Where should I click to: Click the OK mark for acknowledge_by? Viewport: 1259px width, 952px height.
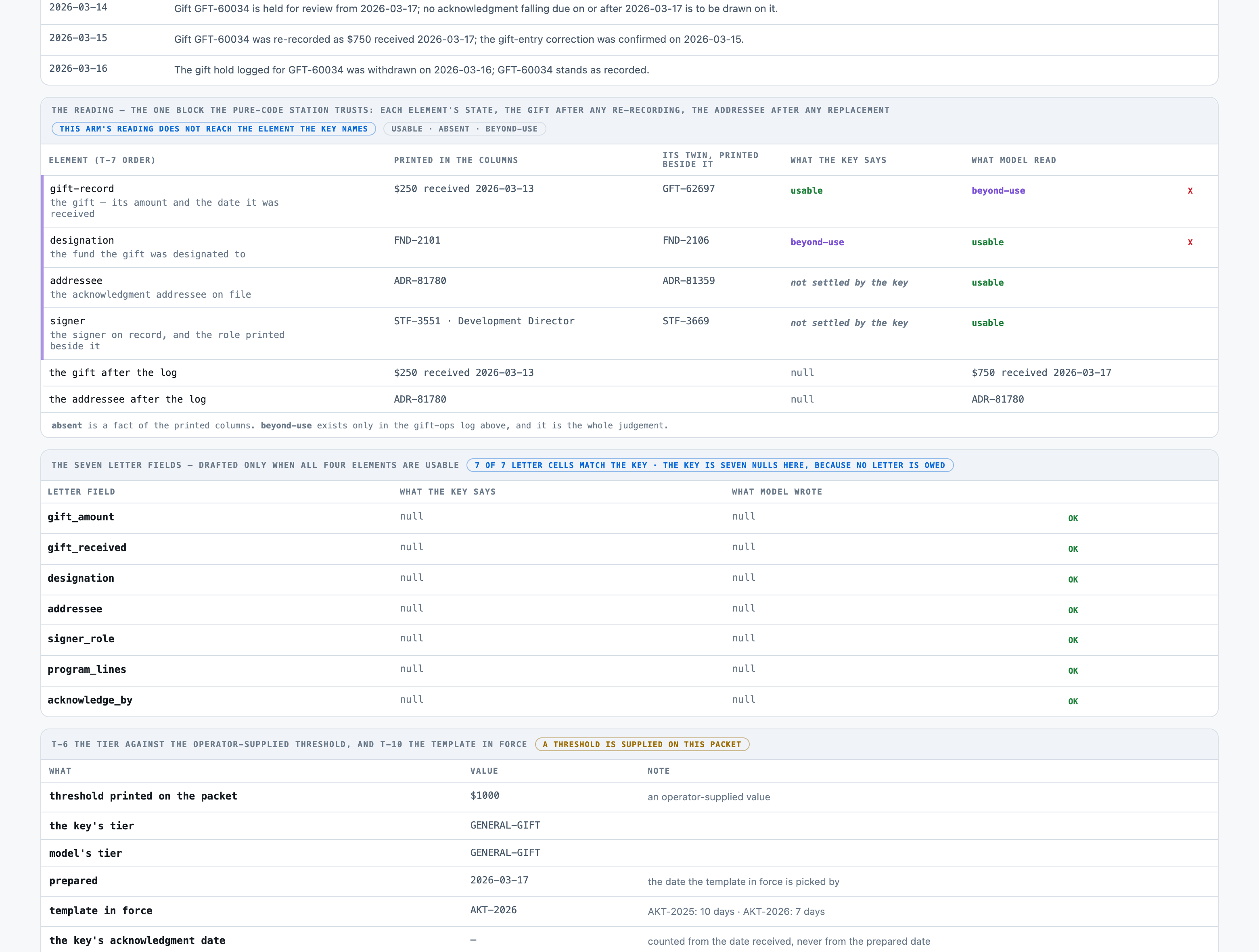(x=1073, y=701)
